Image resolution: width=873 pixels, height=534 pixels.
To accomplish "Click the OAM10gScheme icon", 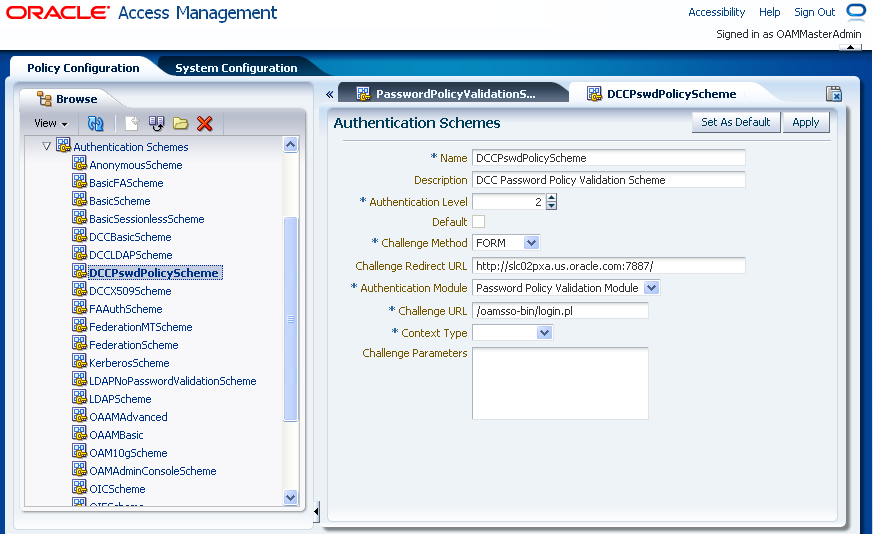I will [79, 452].
